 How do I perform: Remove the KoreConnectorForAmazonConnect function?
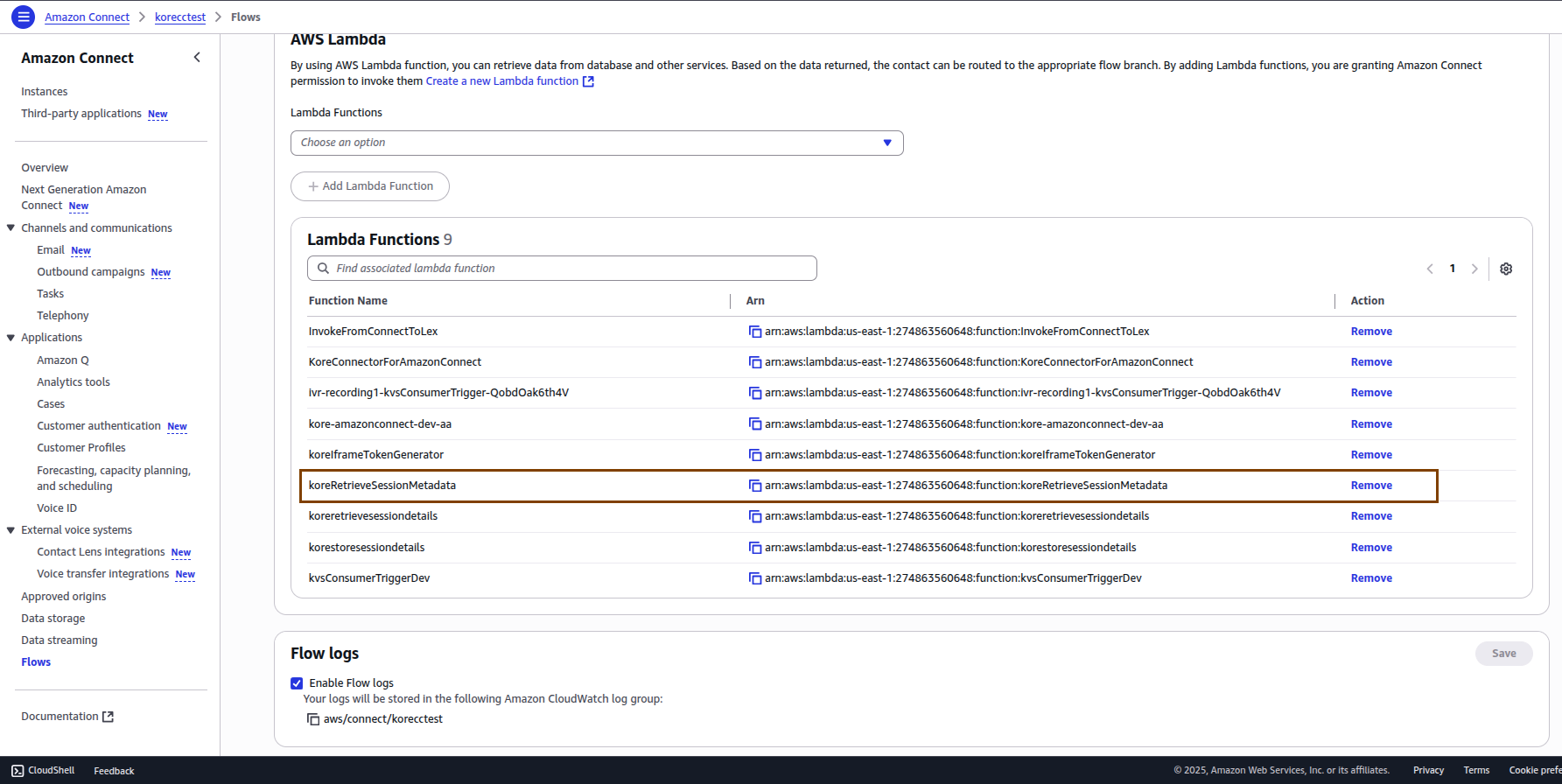(x=1370, y=362)
